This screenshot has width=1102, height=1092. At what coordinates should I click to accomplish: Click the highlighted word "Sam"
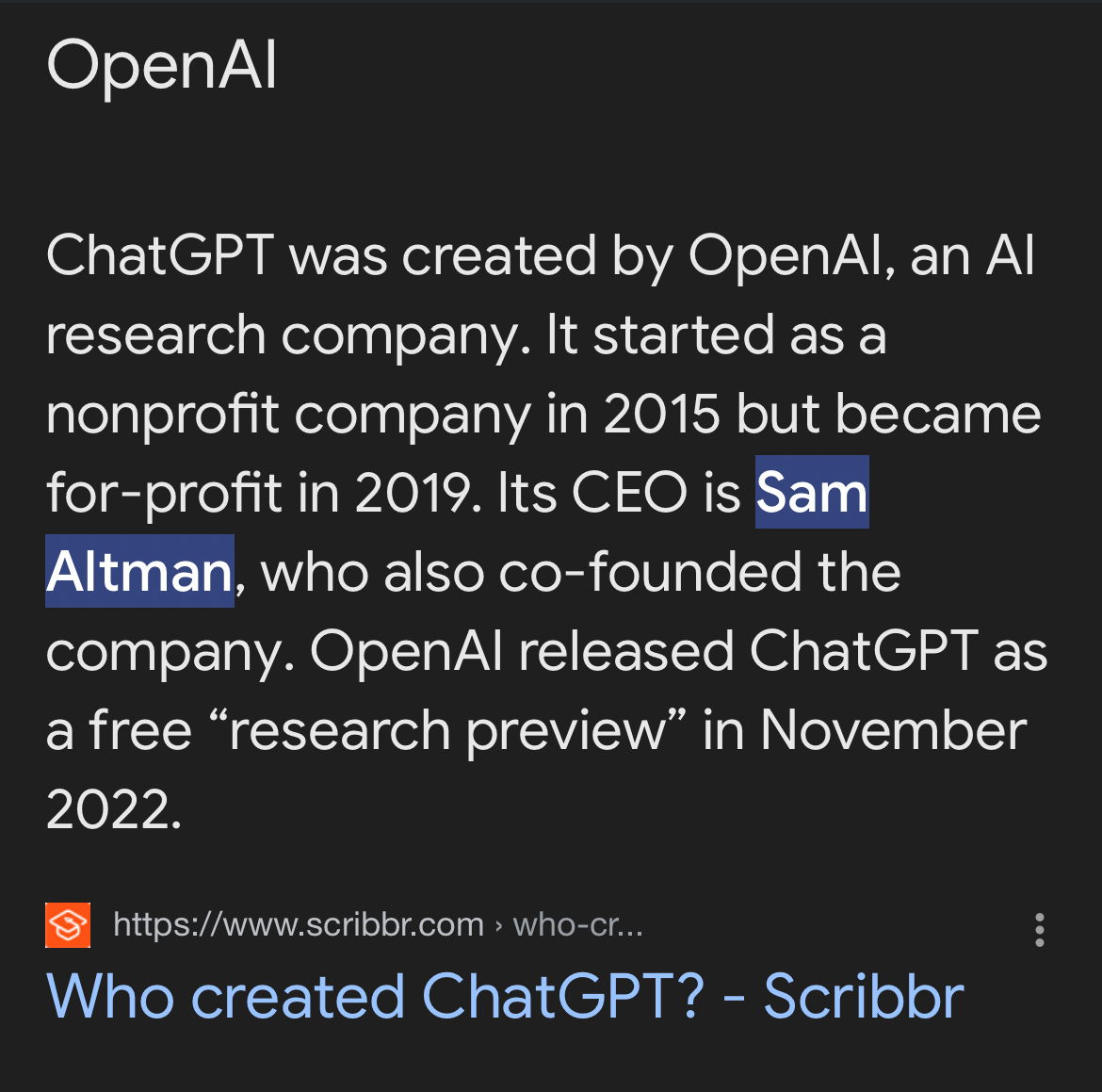(811, 492)
